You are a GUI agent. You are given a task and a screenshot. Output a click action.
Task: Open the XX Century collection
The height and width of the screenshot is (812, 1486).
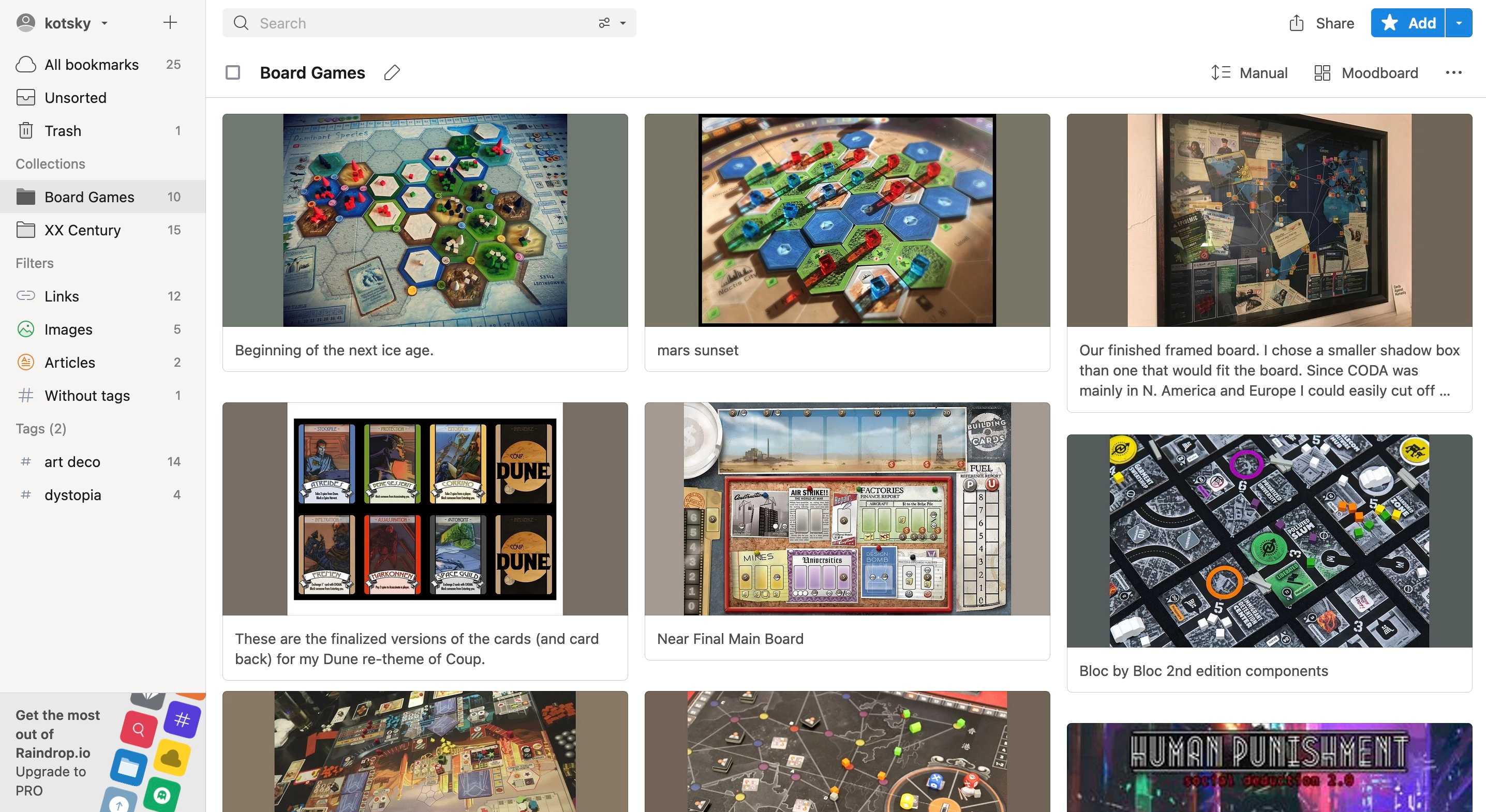point(82,230)
